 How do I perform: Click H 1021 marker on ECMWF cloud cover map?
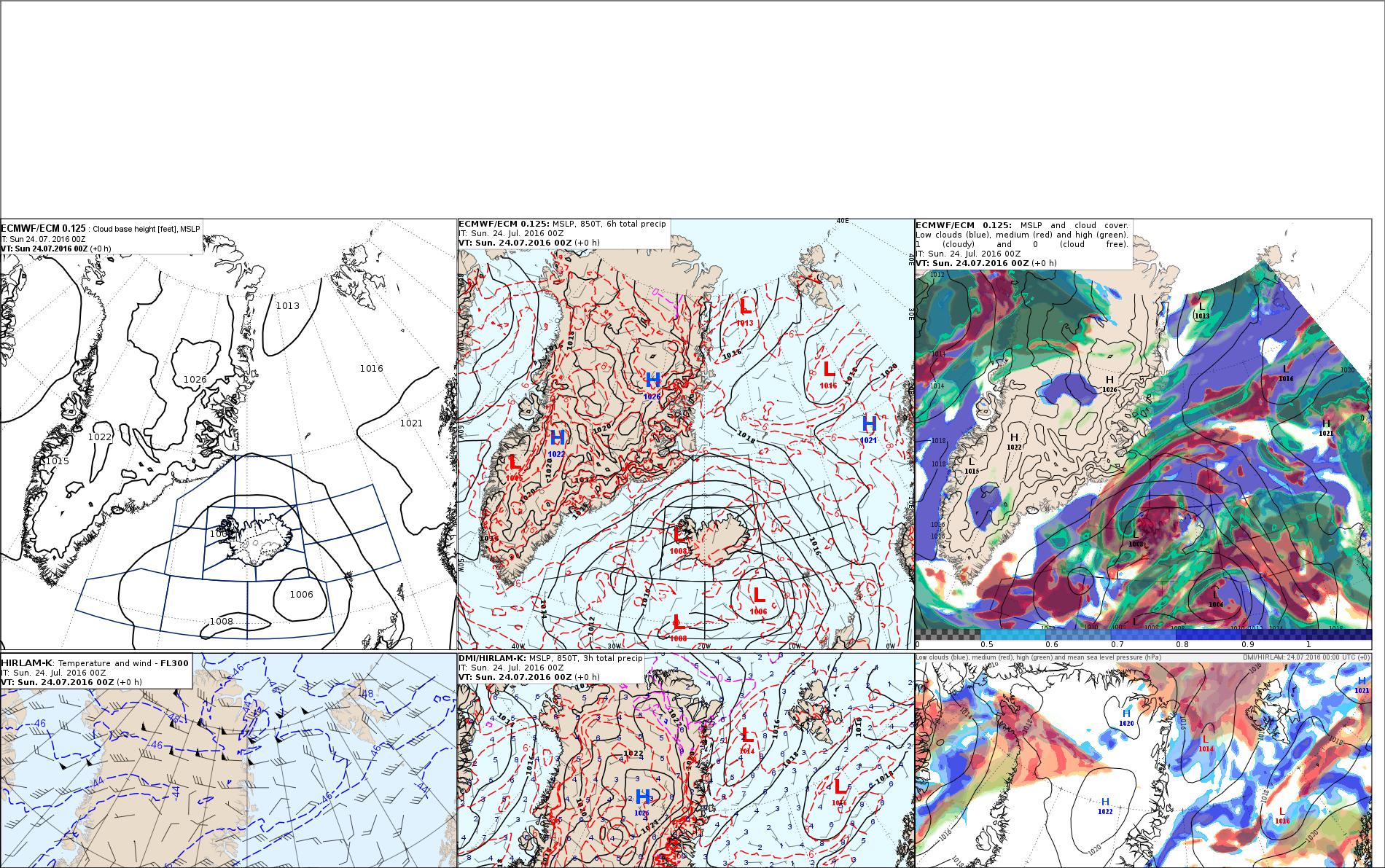[1326, 428]
